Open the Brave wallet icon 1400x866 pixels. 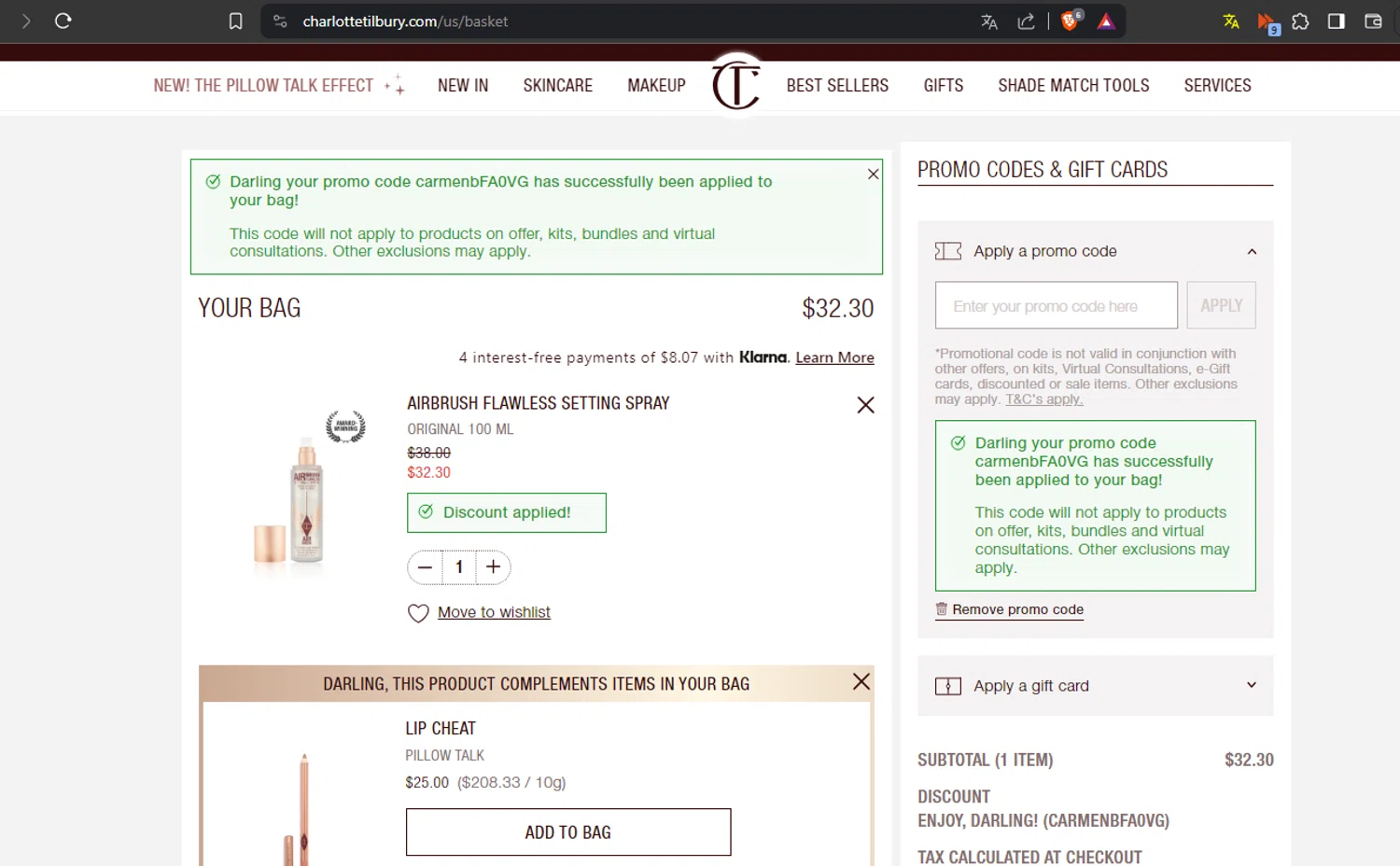point(1372,21)
